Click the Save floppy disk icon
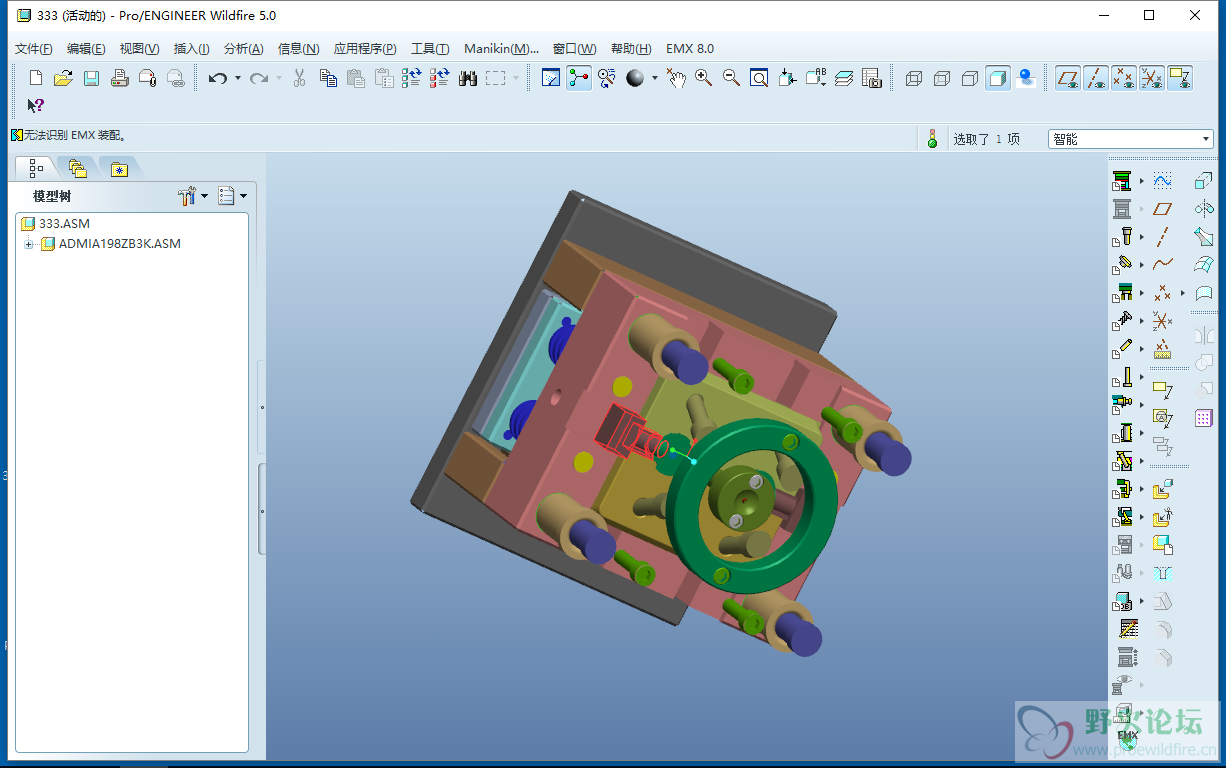Image resolution: width=1226 pixels, height=768 pixels. [x=91, y=78]
